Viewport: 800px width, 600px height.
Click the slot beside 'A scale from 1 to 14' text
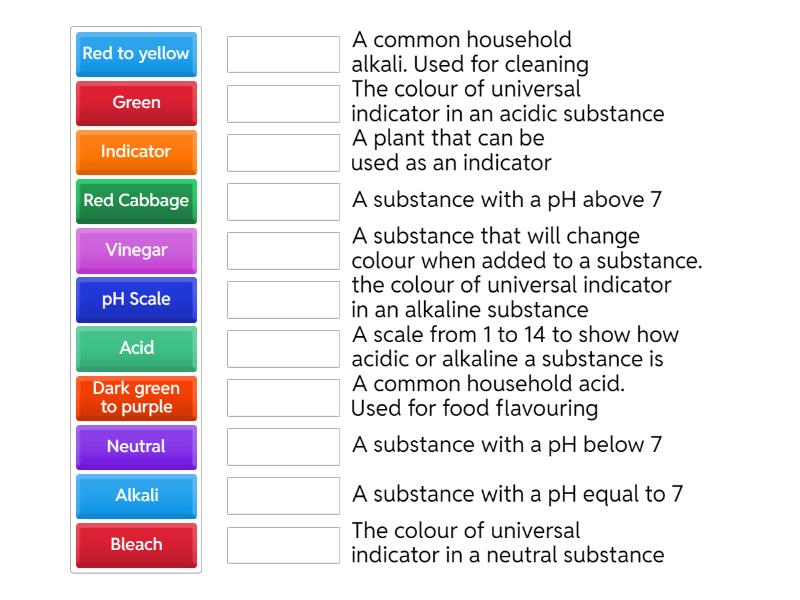tap(283, 348)
